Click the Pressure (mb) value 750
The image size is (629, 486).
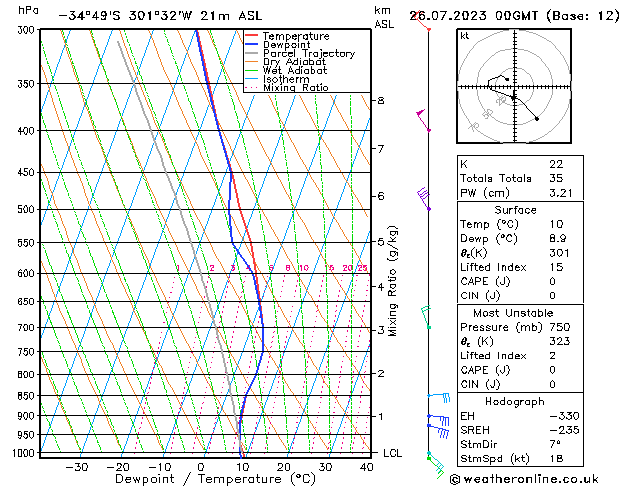coord(560,327)
